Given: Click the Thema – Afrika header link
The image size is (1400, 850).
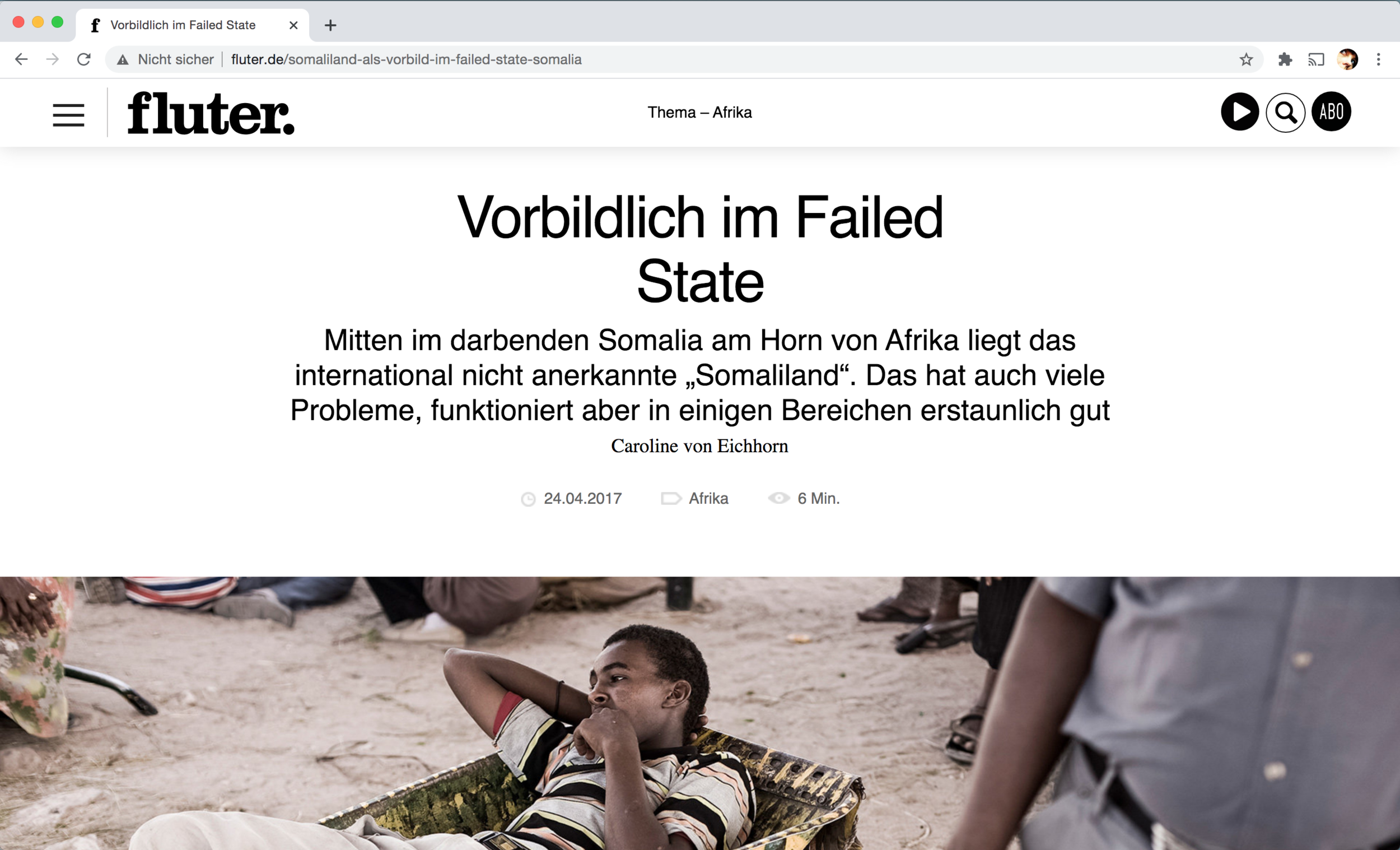Looking at the screenshot, I should [x=699, y=112].
